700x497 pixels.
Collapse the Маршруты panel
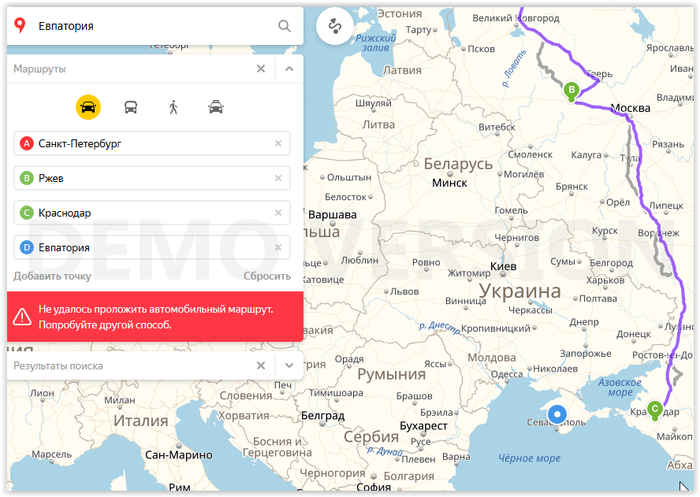pyautogui.click(x=289, y=69)
